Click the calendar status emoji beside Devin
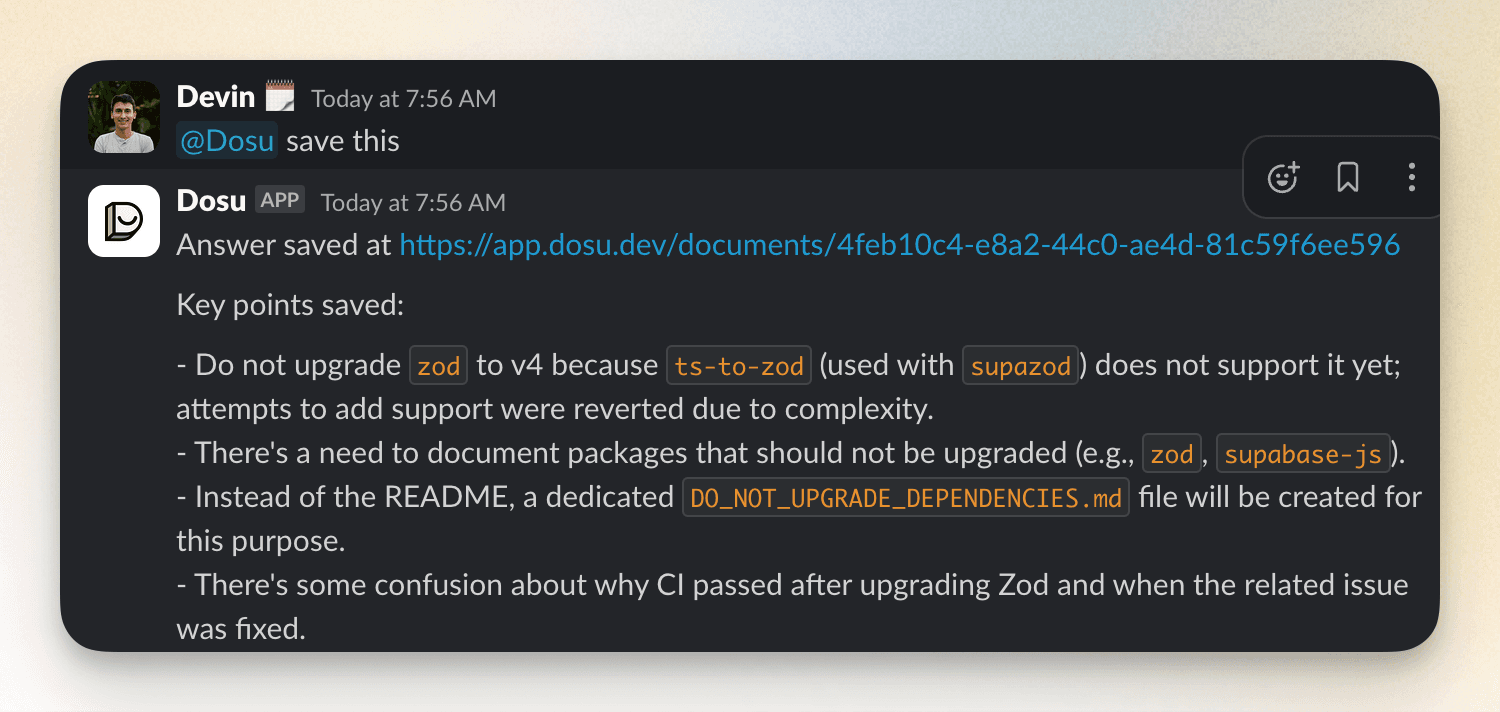The height and width of the screenshot is (712, 1500). (280, 97)
